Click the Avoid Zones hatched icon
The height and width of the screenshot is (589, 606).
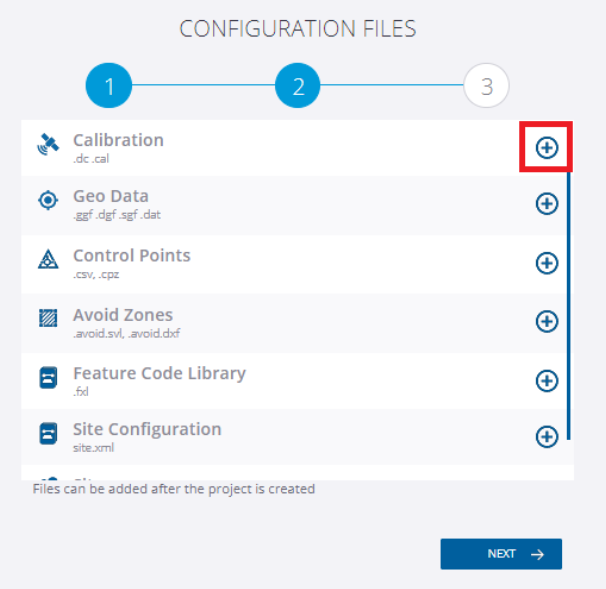tap(48, 320)
